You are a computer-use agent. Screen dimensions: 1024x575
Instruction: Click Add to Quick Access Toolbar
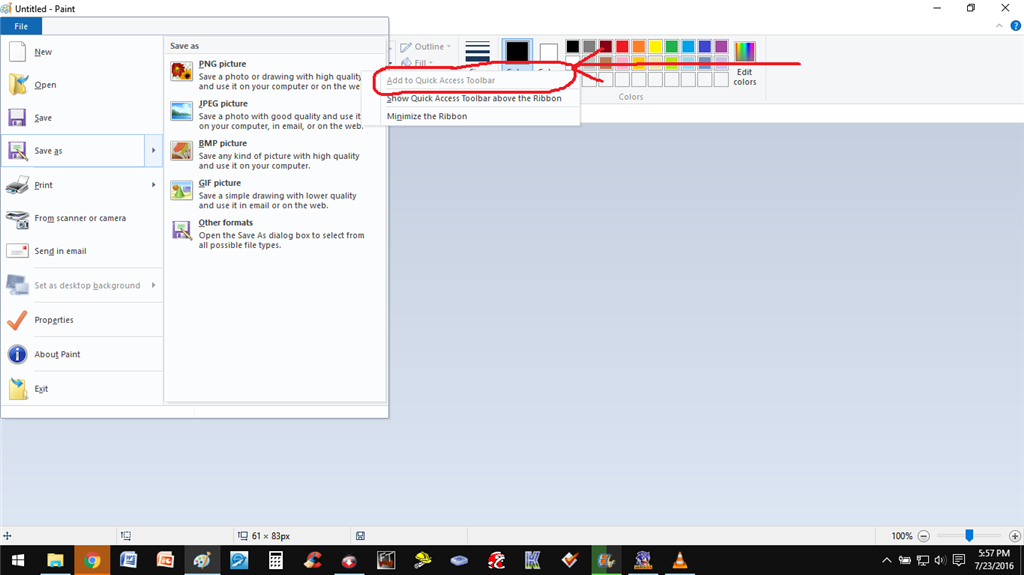pos(441,80)
